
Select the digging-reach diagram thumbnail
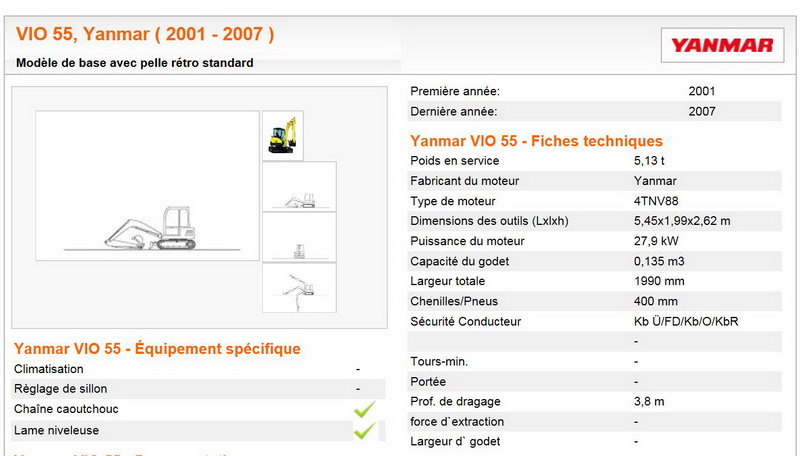click(x=298, y=287)
